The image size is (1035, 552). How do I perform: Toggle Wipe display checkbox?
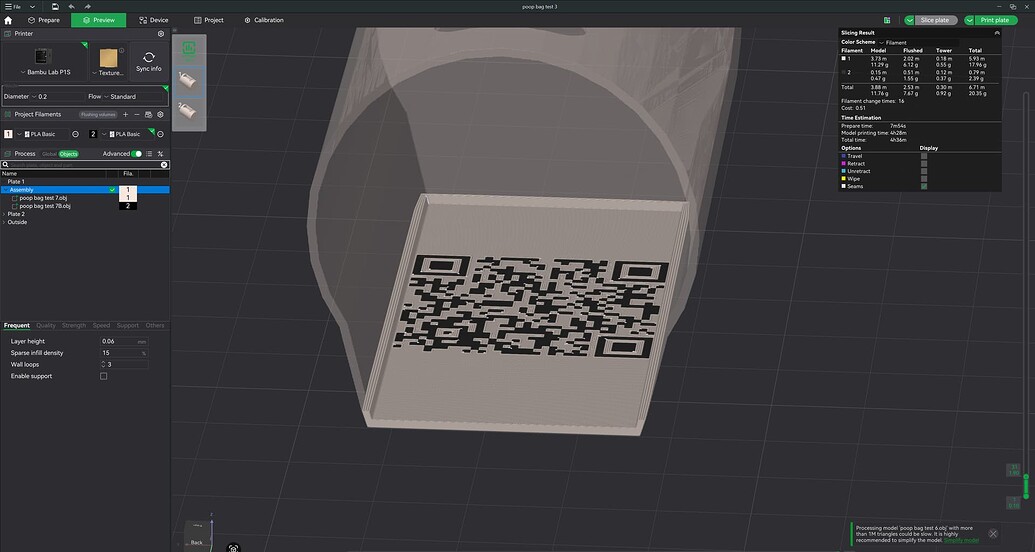pyautogui.click(x=924, y=179)
